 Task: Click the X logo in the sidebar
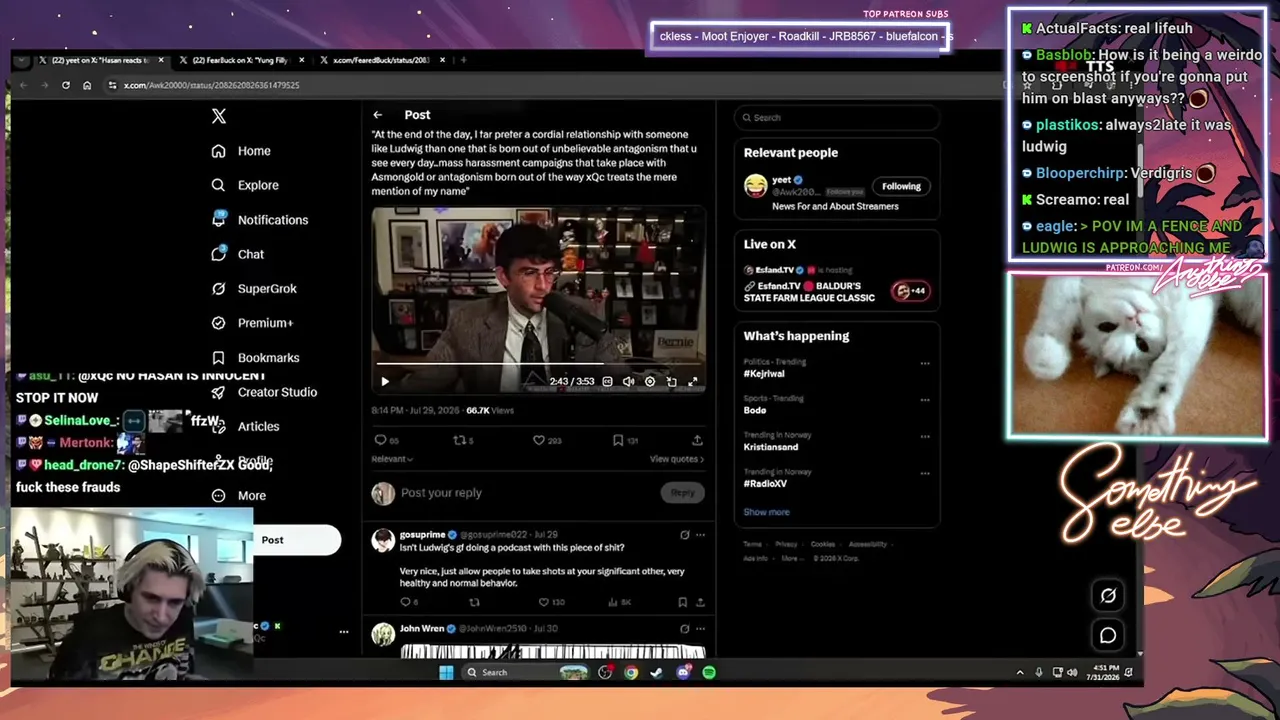click(x=219, y=116)
